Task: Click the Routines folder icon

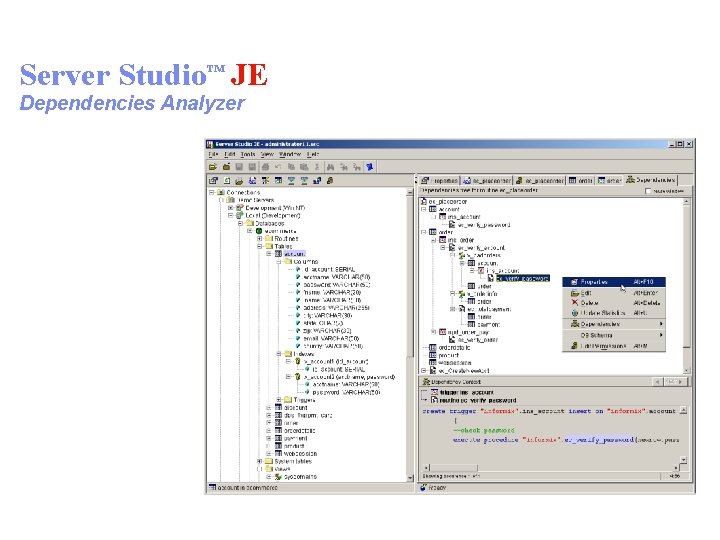Action: coord(269,239)
